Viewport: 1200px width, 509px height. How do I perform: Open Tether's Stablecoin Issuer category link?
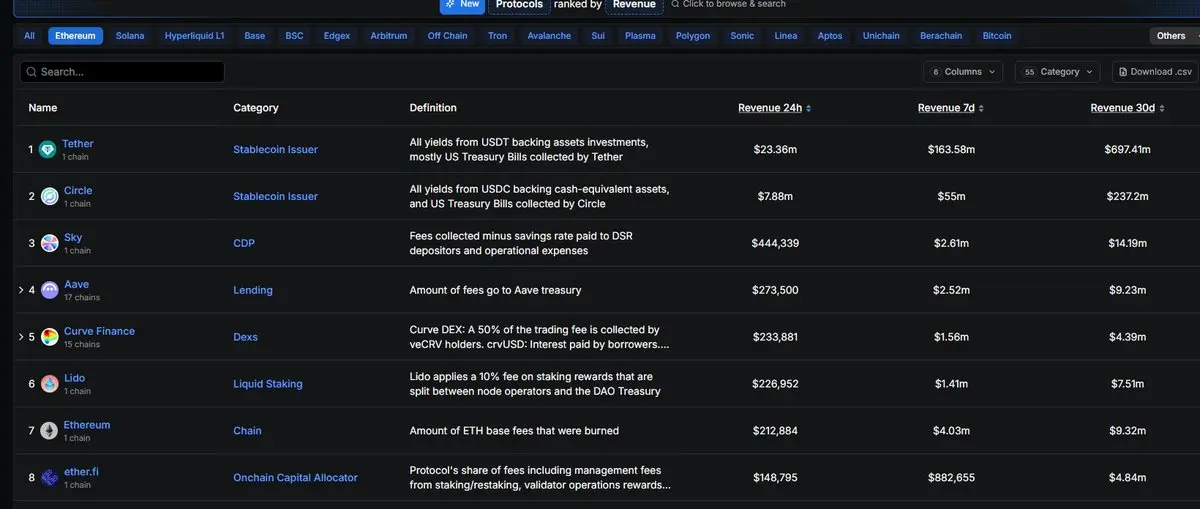[275, 150]
